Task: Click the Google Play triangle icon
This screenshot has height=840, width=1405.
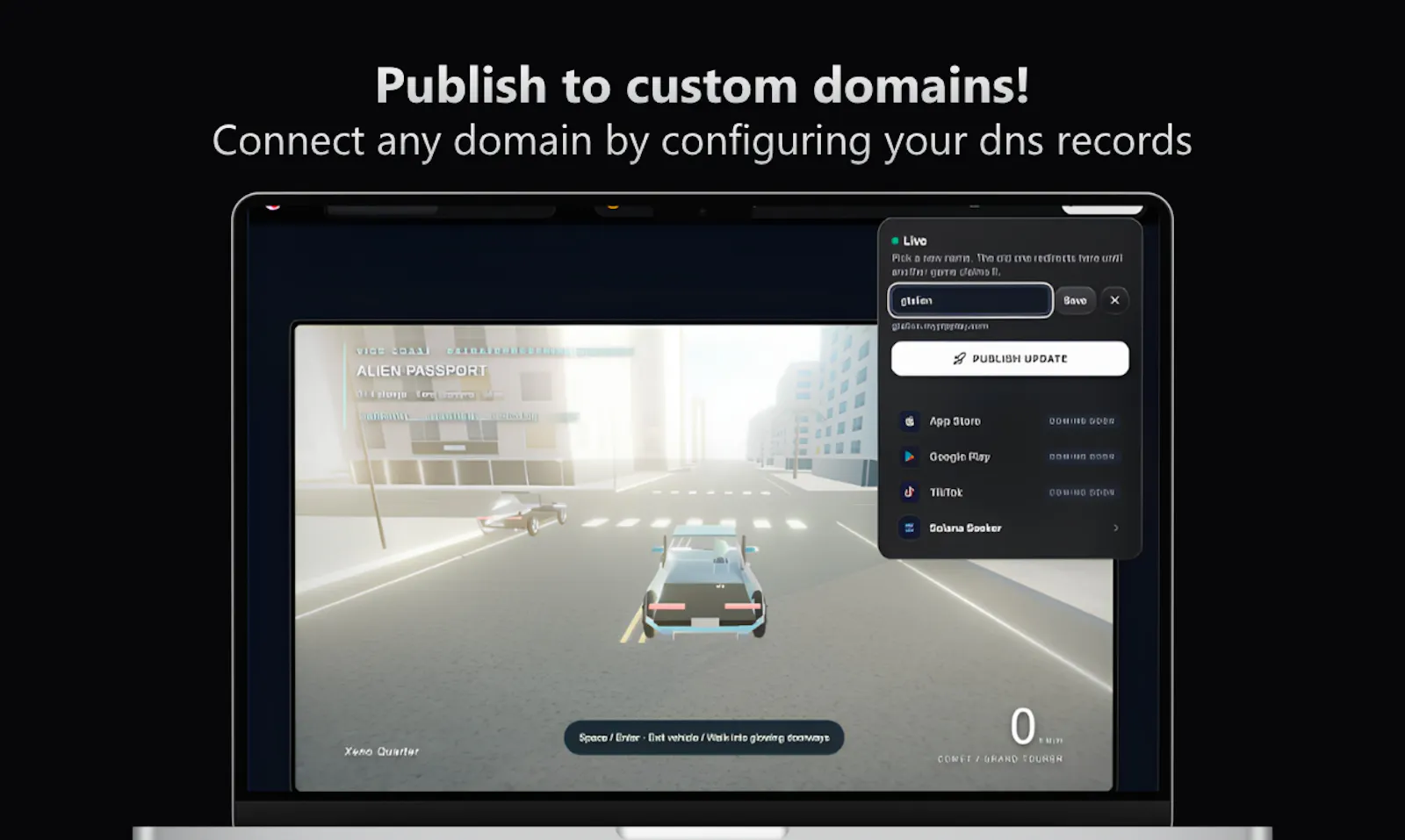Action: point(910,456)
